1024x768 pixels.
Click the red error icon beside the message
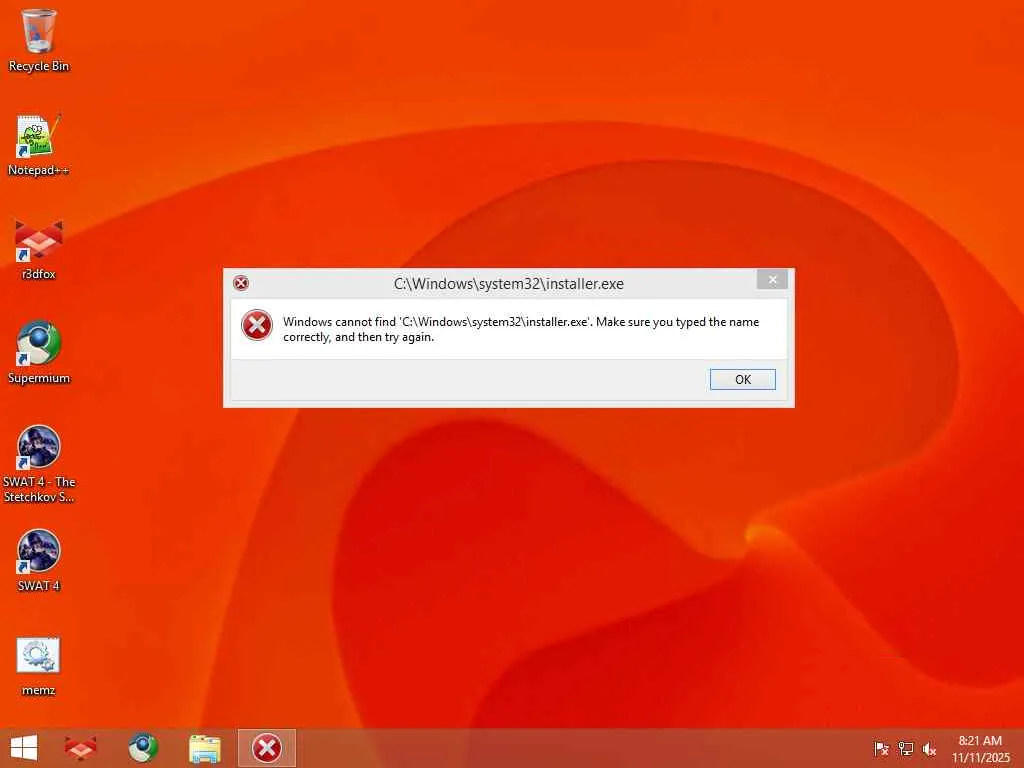tap(257, 325)
